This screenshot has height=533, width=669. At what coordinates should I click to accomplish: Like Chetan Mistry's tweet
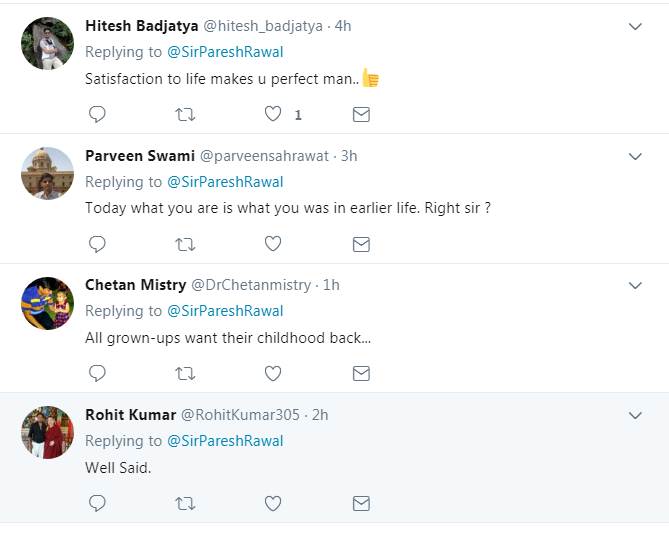click(x=273, y=373)
